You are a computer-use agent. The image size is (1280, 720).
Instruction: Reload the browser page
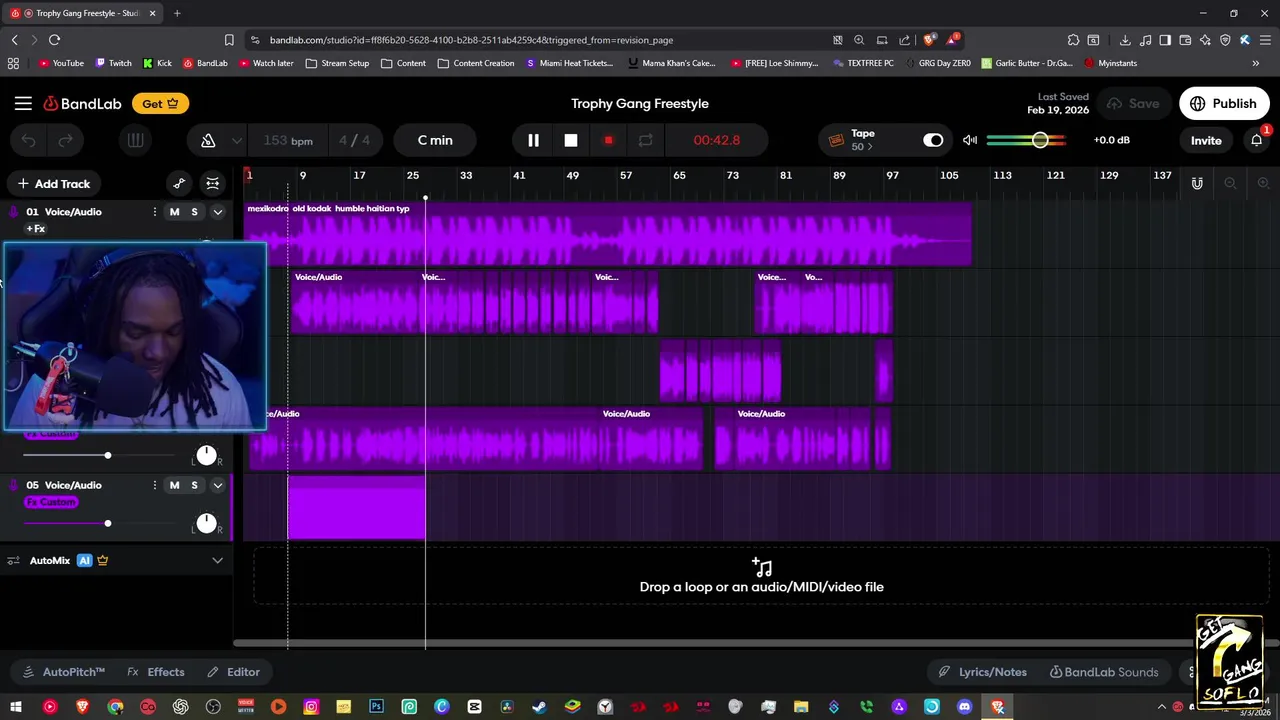click(x=54, y=40)
